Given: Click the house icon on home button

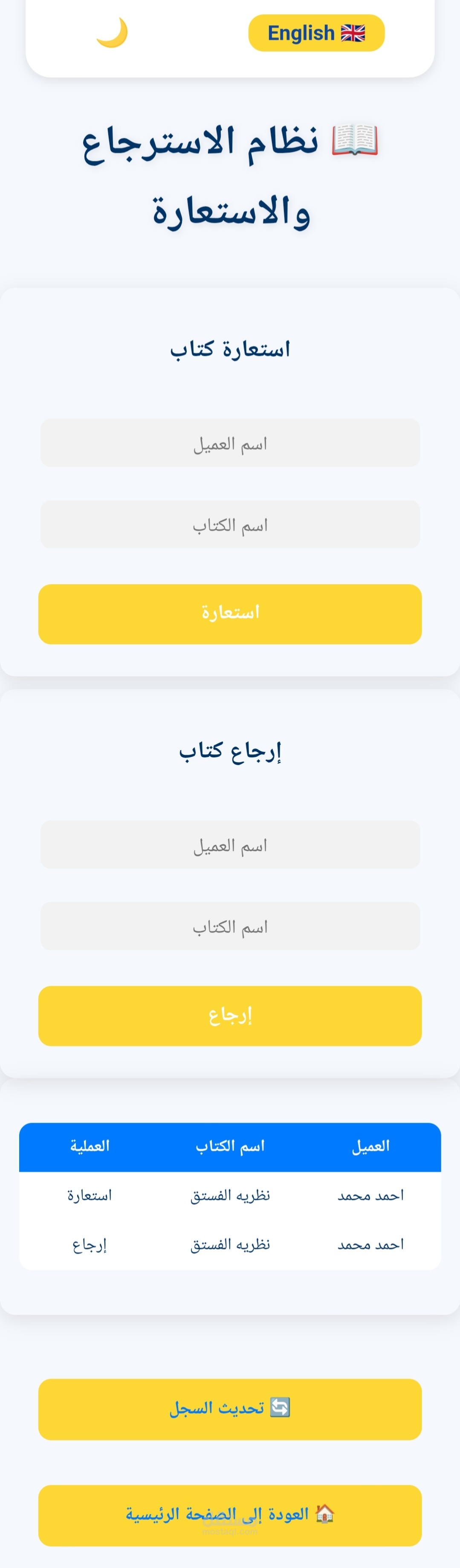Looking at the screenshot, I should (x=325, y=1513).
